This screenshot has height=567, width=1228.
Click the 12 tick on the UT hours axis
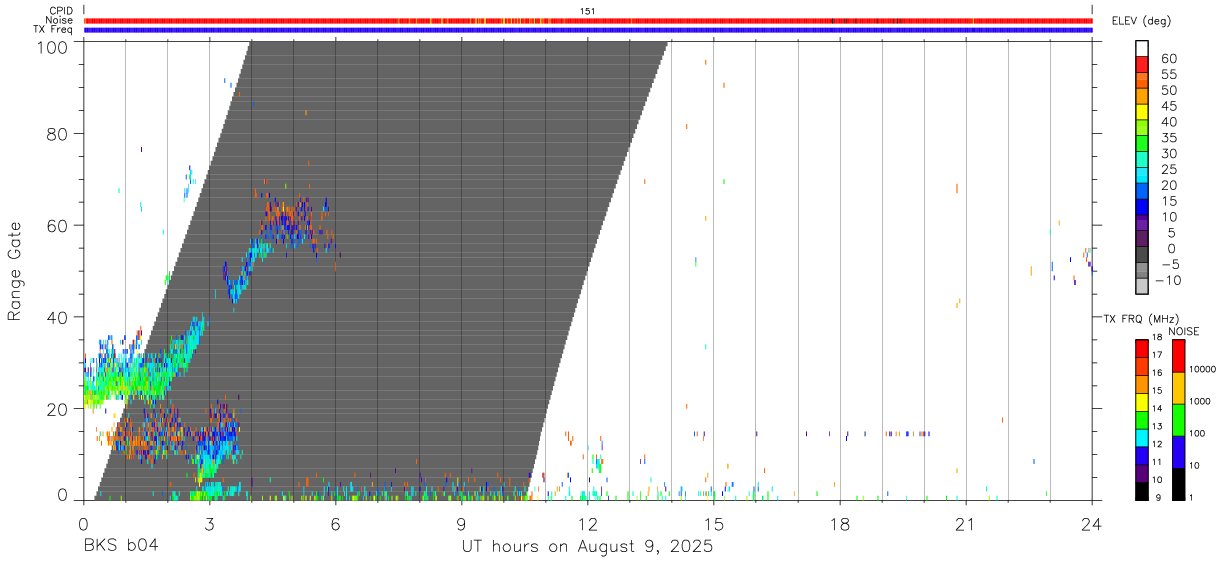coord(587,523)
